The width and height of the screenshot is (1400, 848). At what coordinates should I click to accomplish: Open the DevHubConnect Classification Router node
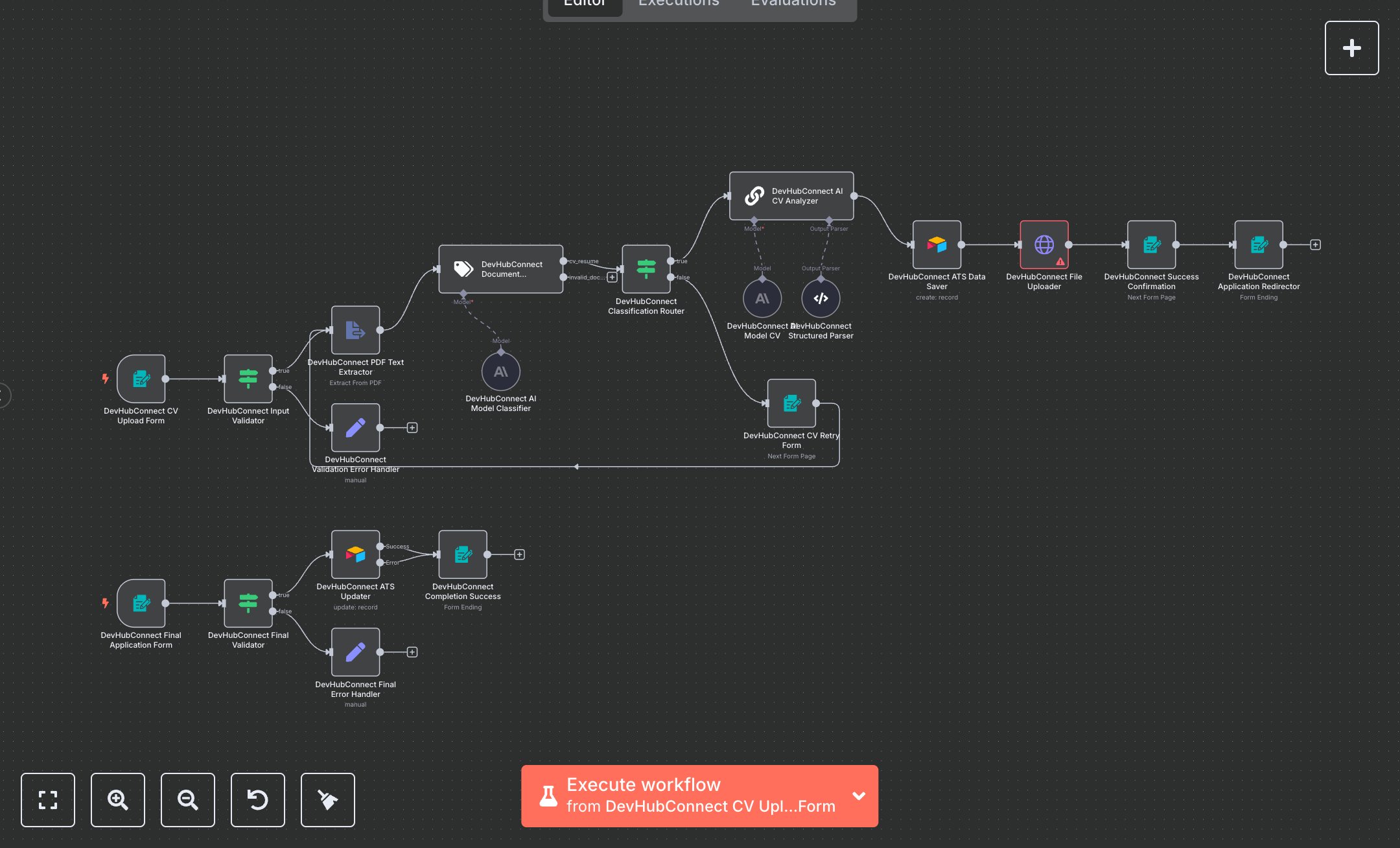pyautogui.click(x=646, y=269)
